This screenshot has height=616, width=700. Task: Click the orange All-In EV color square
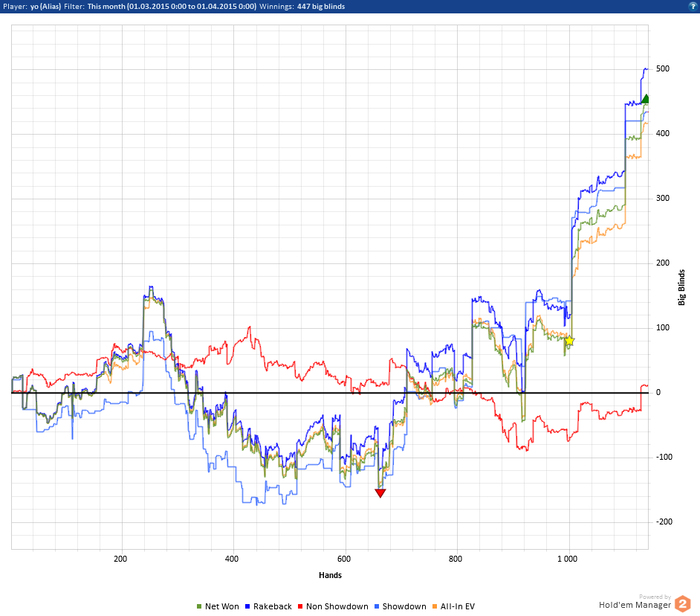pos(435,607)
